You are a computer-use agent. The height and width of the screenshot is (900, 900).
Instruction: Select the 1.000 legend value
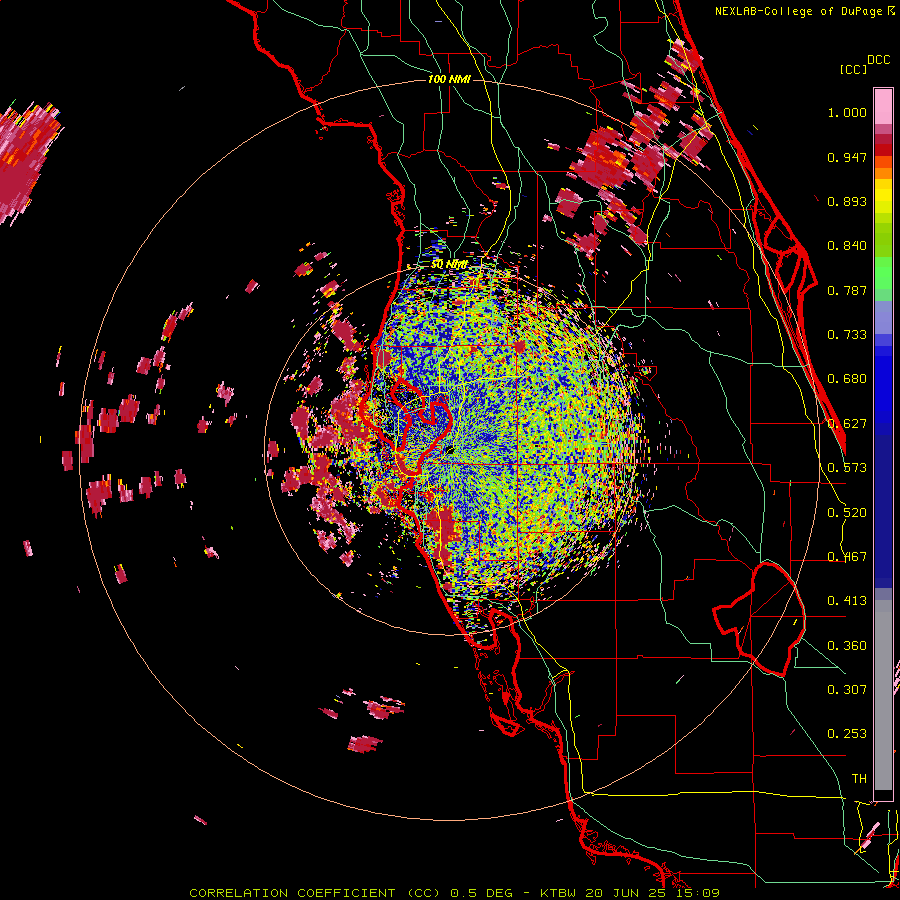[x=847, y=112]
